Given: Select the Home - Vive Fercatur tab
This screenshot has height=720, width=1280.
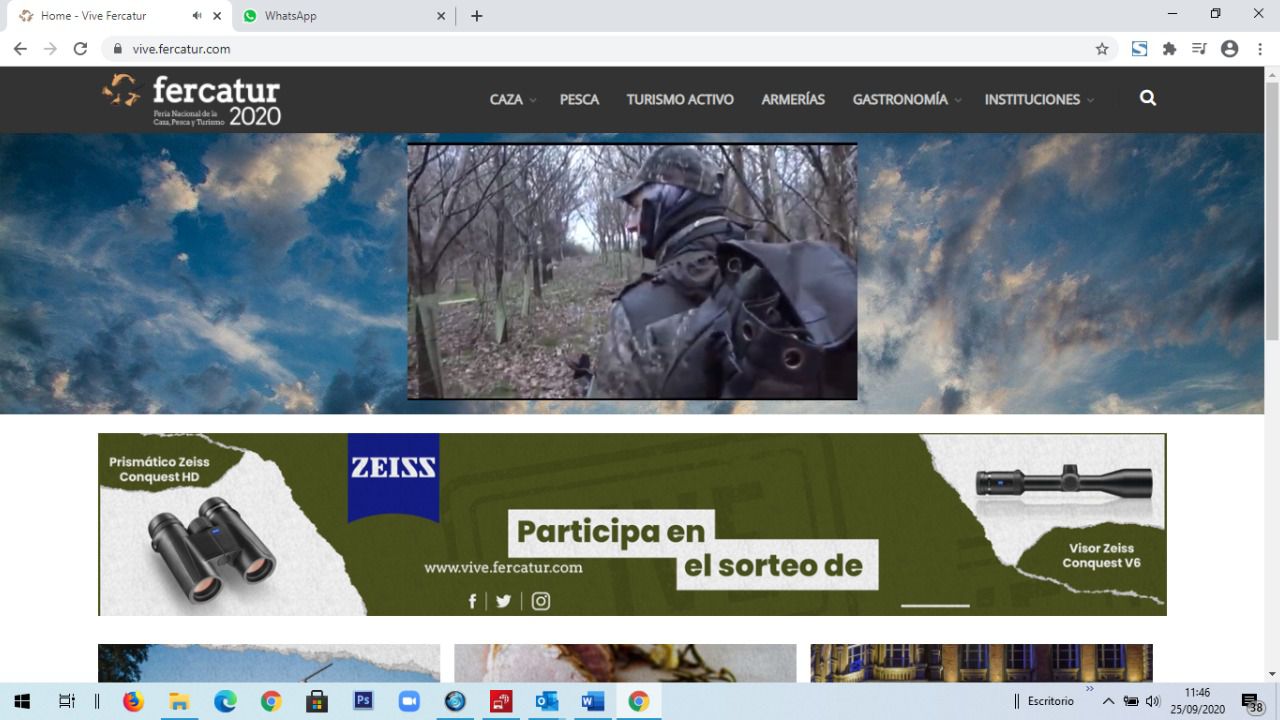Looking at the screenshot, I should tap(118, 16).
